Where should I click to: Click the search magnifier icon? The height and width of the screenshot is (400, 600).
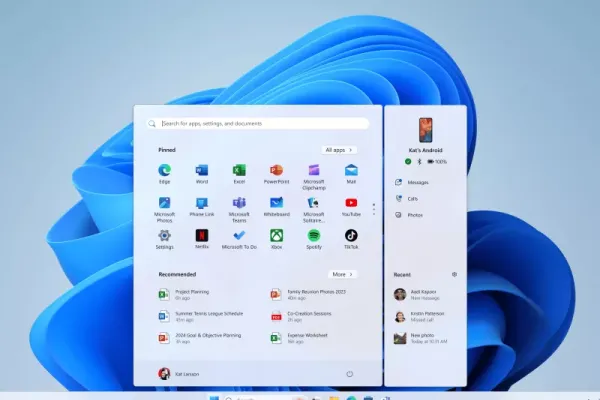coord(152,124)
